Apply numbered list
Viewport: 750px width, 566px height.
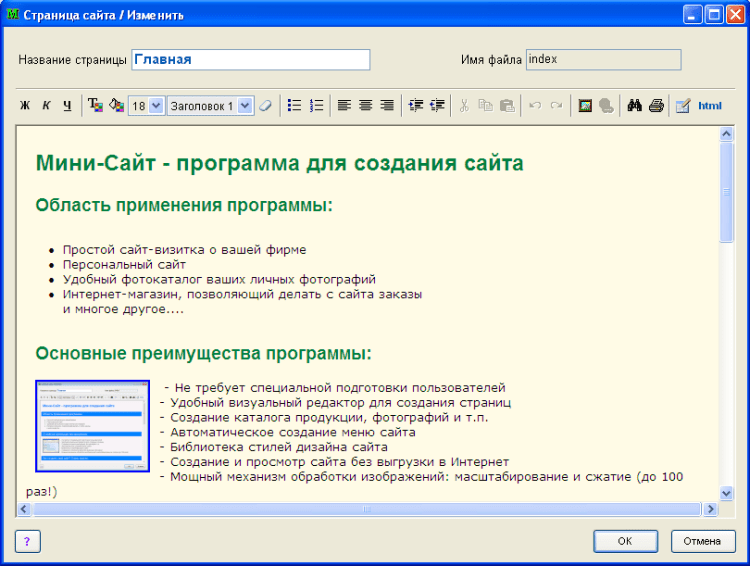(316, 105)
